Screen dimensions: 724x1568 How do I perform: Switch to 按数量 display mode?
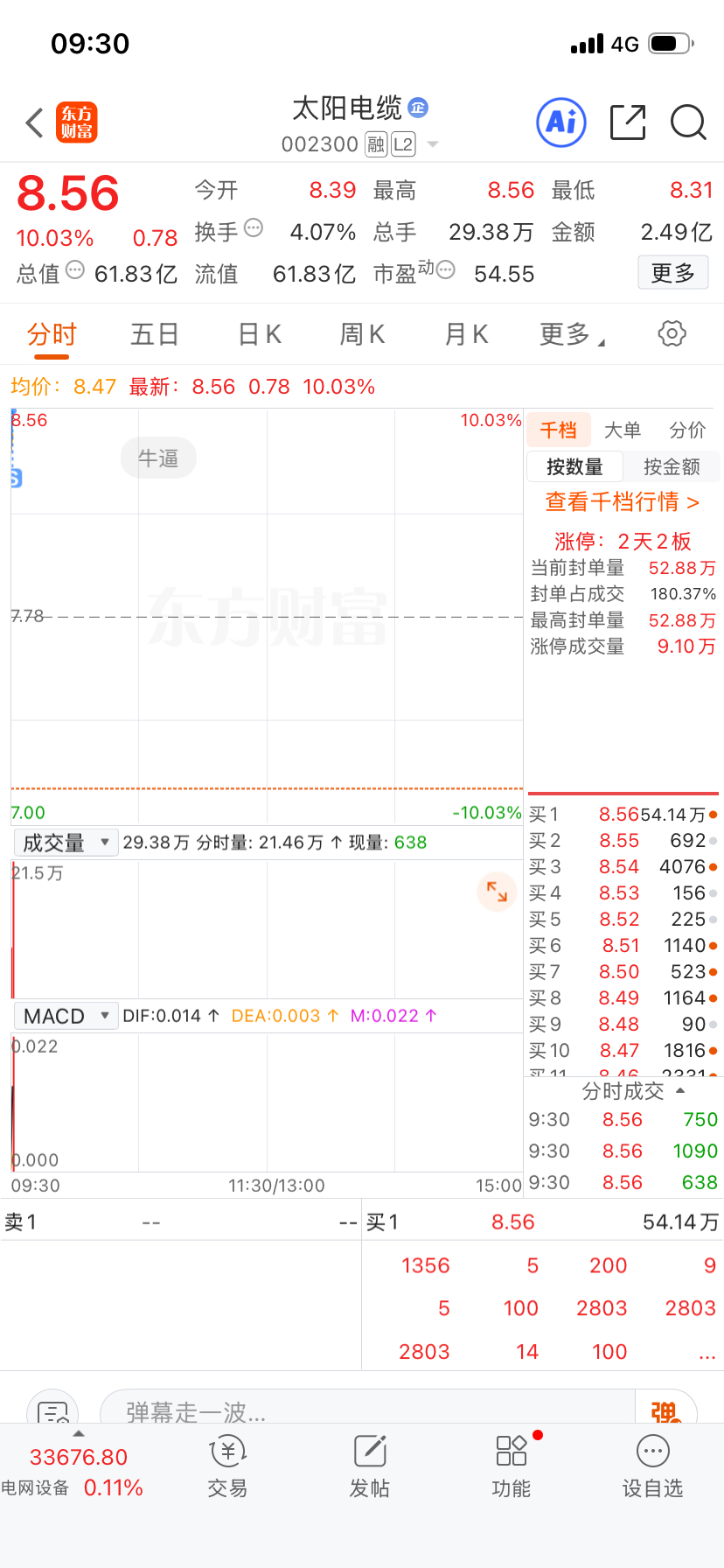click(574, 466)
